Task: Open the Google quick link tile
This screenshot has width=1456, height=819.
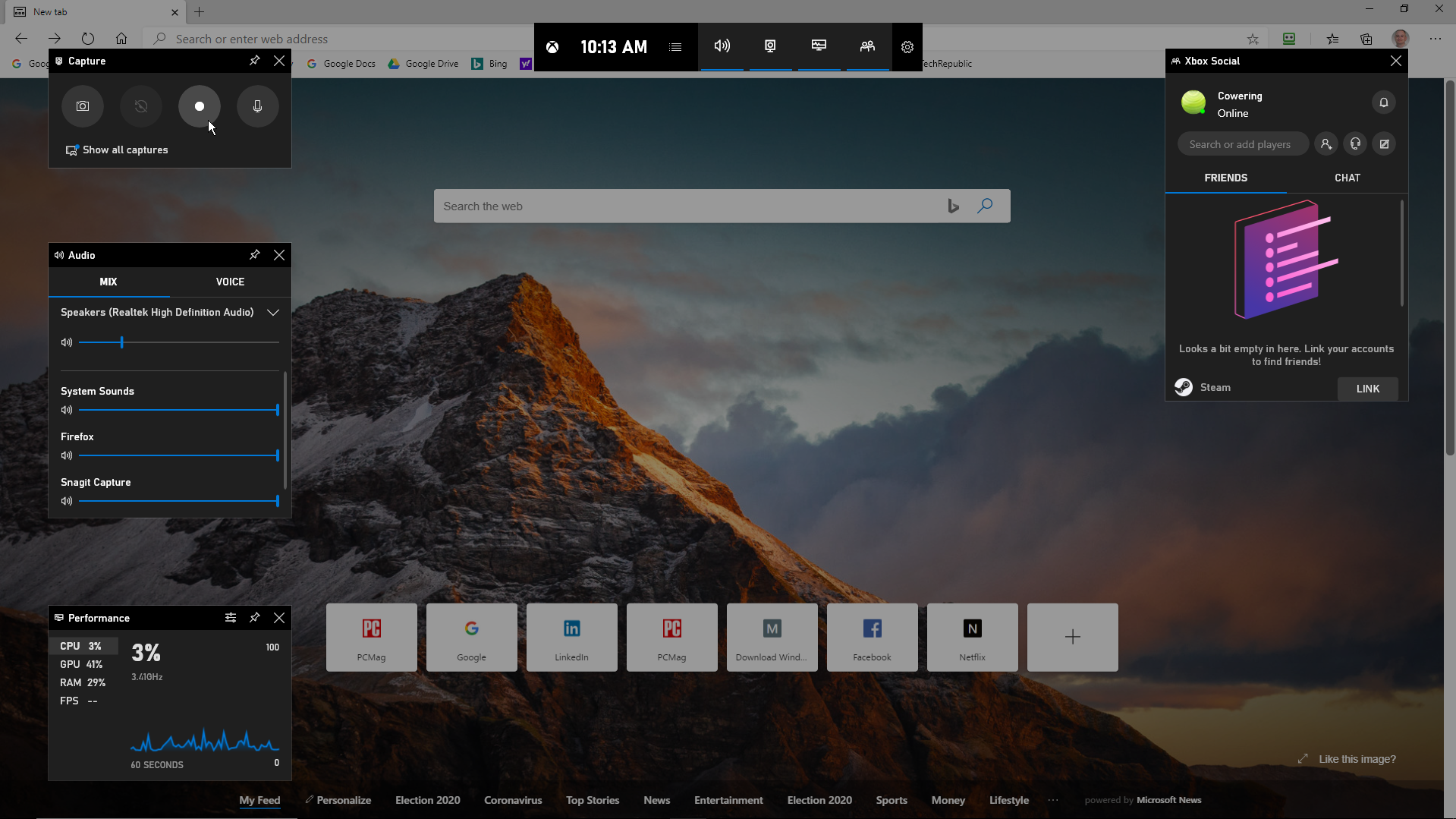Action: coord(471,638)
